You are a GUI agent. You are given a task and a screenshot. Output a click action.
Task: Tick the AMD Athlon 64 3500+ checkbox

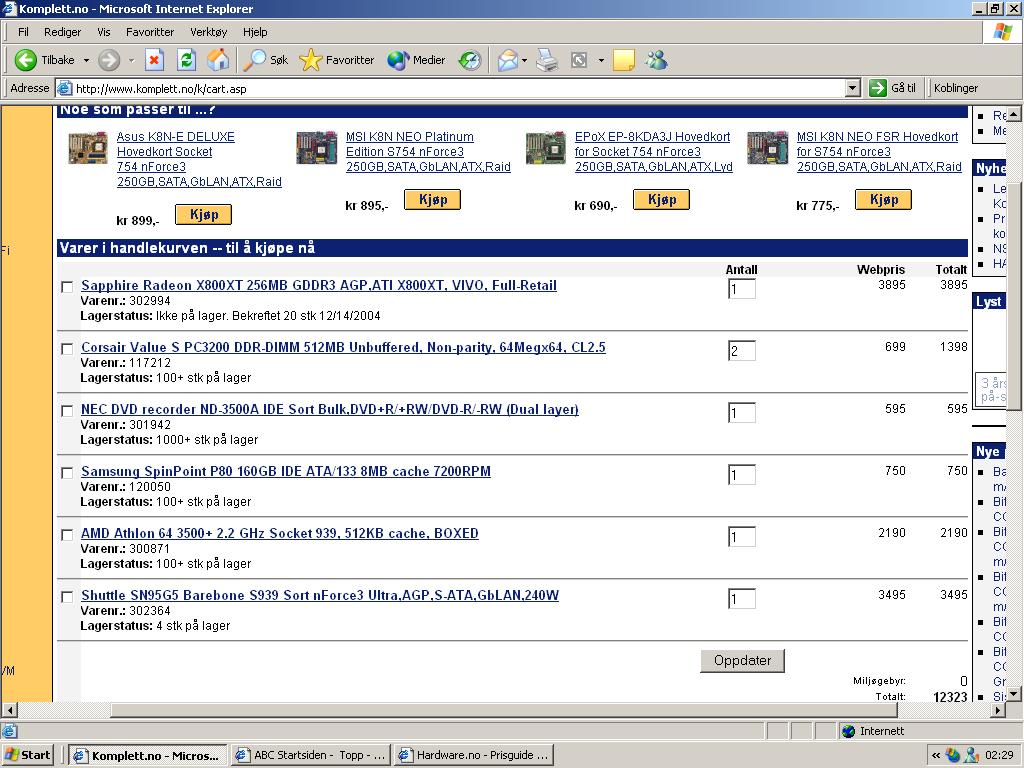coord(67,535)
